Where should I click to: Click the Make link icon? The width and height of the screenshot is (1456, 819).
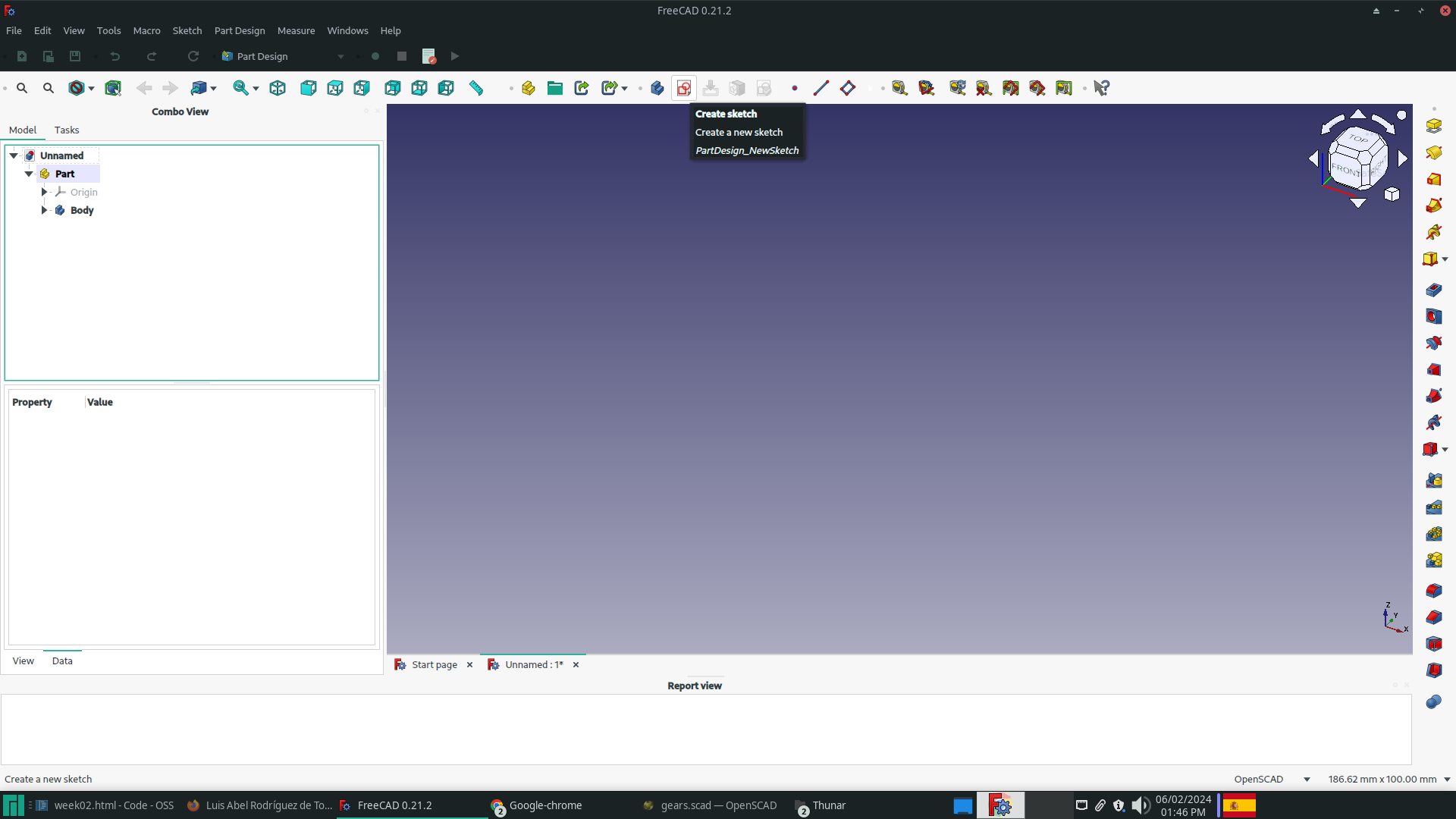coord(582,88)
